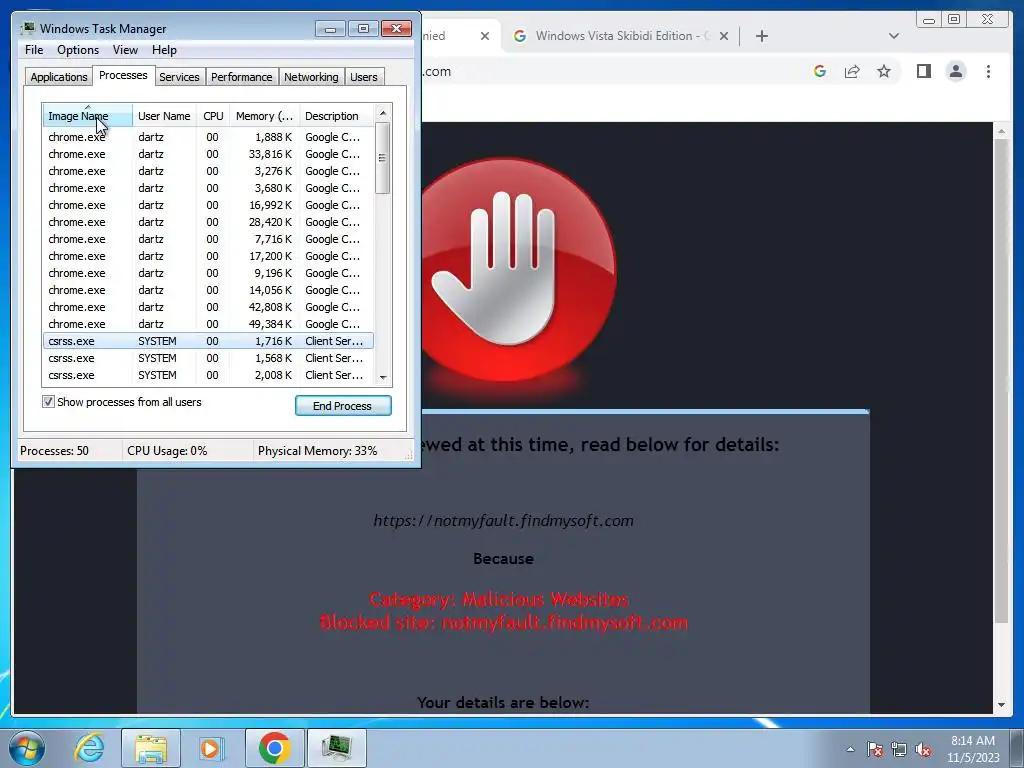The image size is (1024, 768).
Task: Close the Windows Vista Skibidi Edition tab
Action: (724, 36)
